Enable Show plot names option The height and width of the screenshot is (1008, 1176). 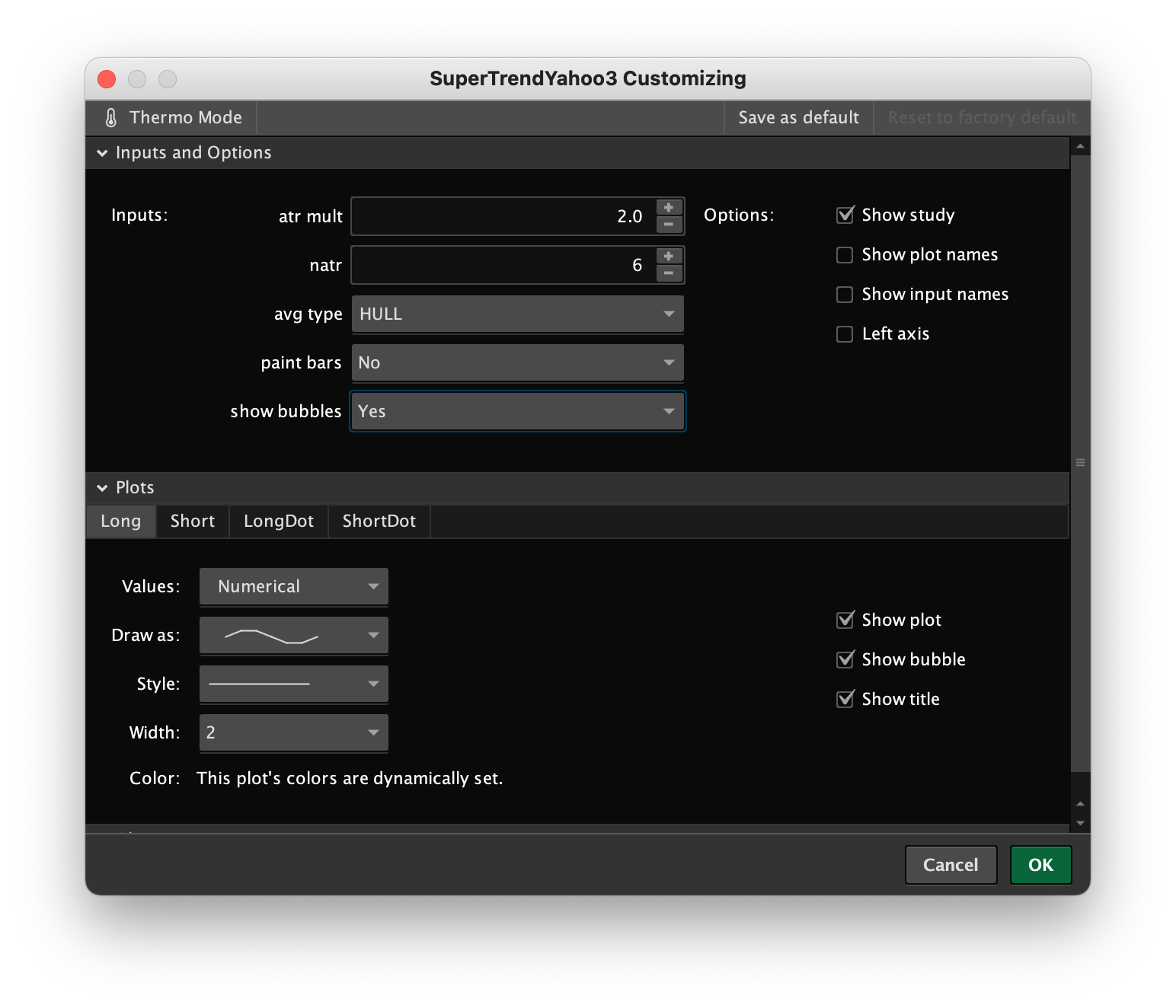coord(845,255)
